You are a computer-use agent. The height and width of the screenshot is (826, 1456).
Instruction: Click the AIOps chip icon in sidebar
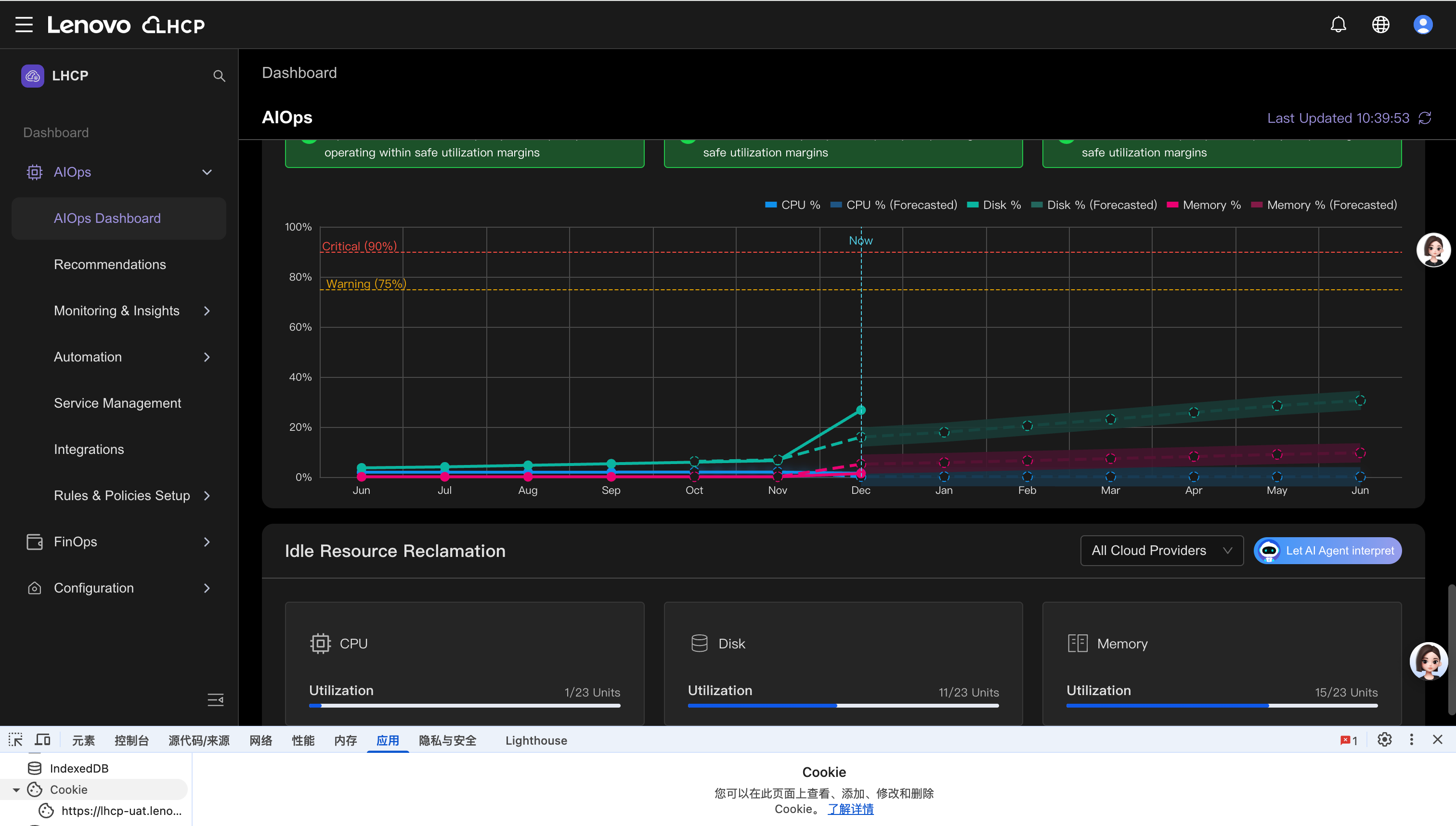click(x=35, y=172)
